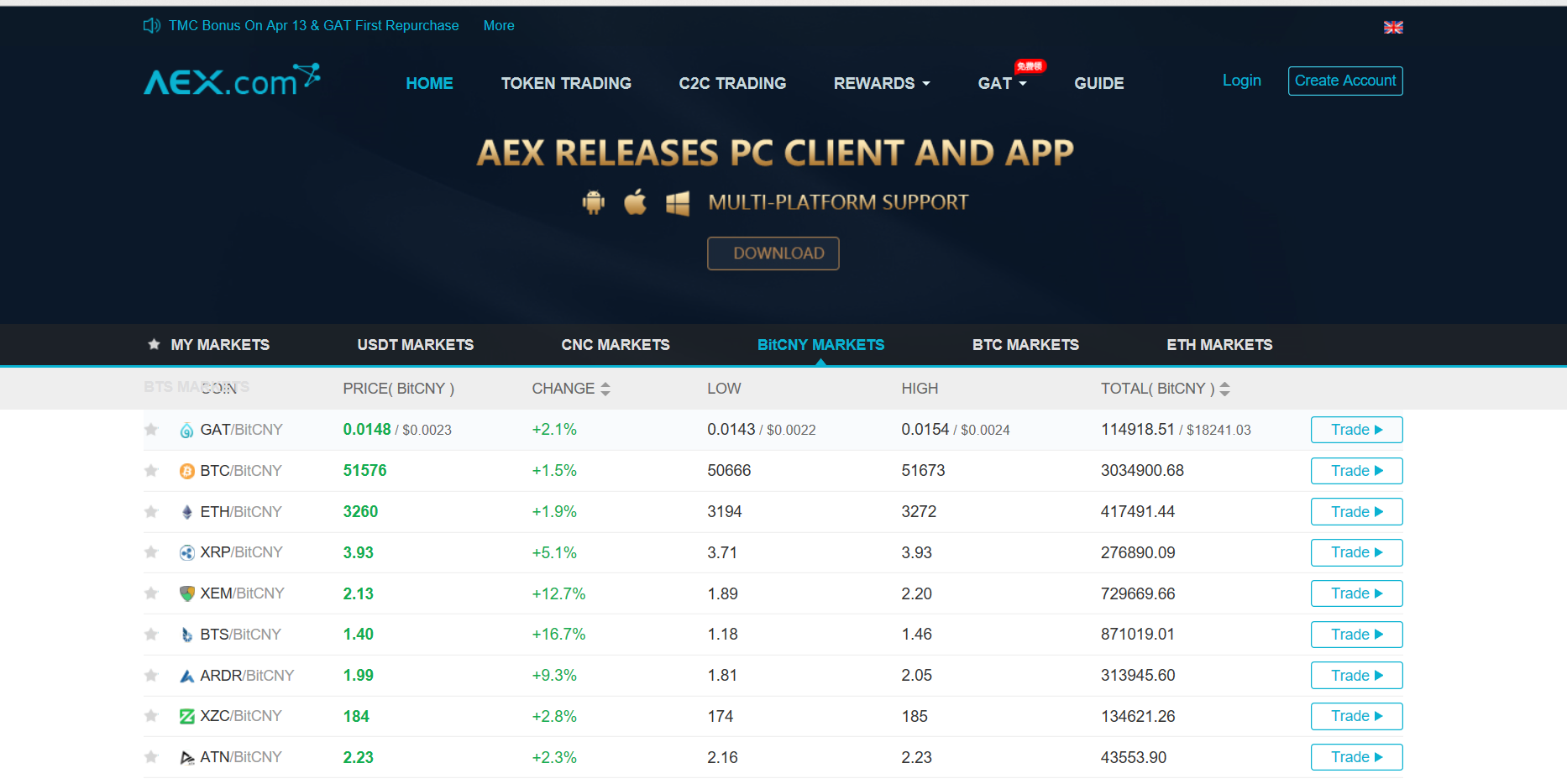
Task: Click the BTS coin icon
Action: tap(187, 635)
